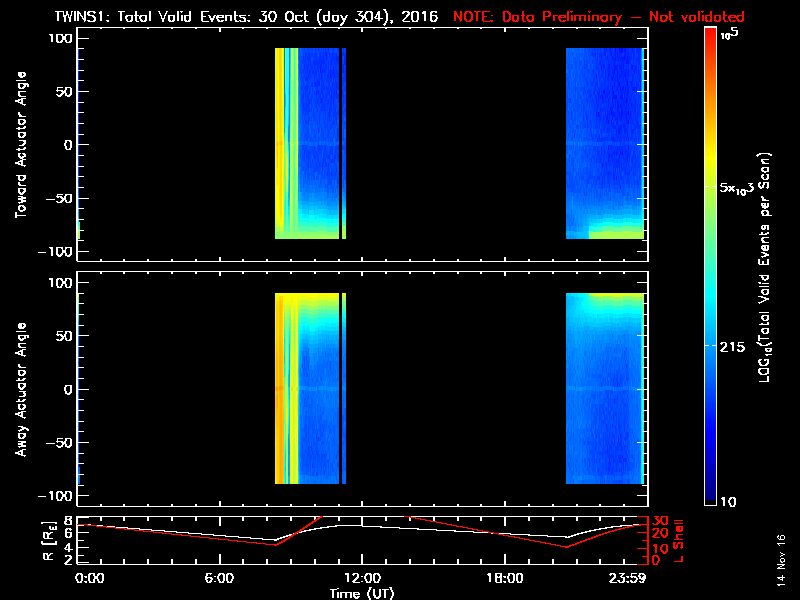Click the '5x10^3' colorbar tick label
This screenshot has height=600, width=800.
[736, 188]
